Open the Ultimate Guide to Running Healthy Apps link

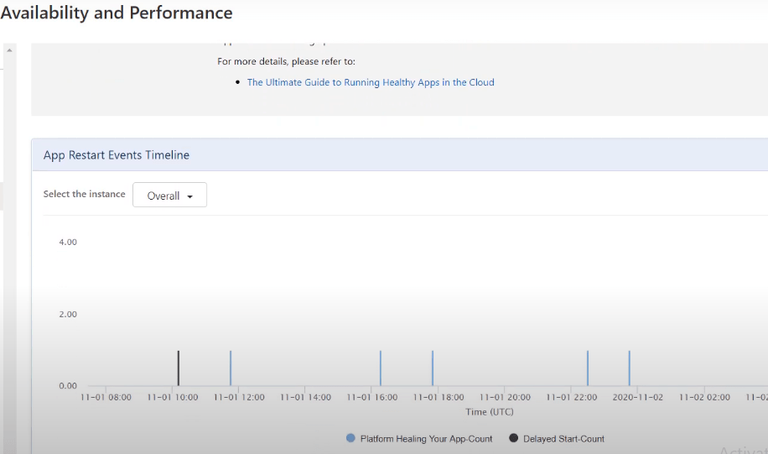point(370,82)
